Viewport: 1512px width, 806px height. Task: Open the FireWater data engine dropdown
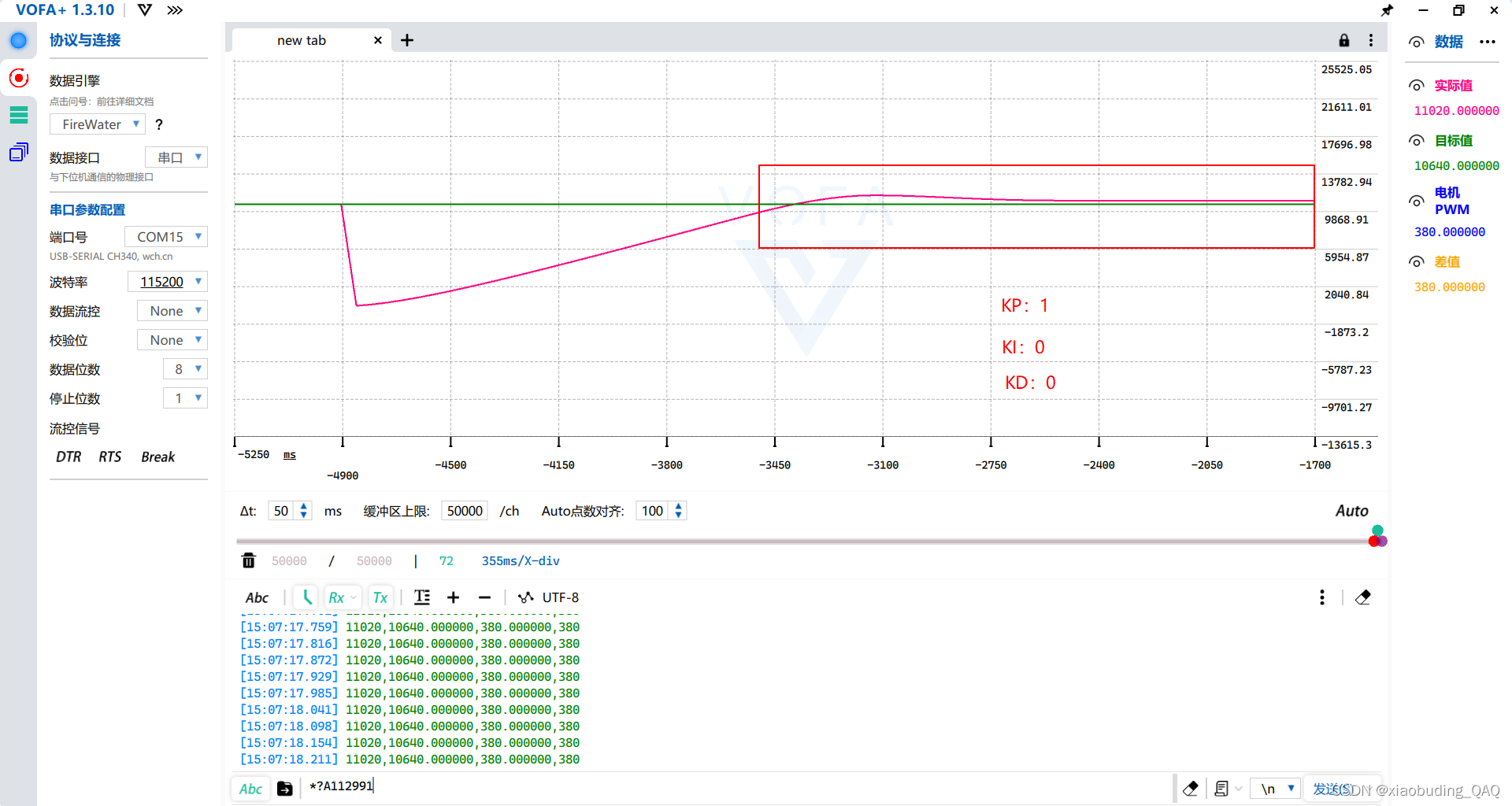click(98, 124)
